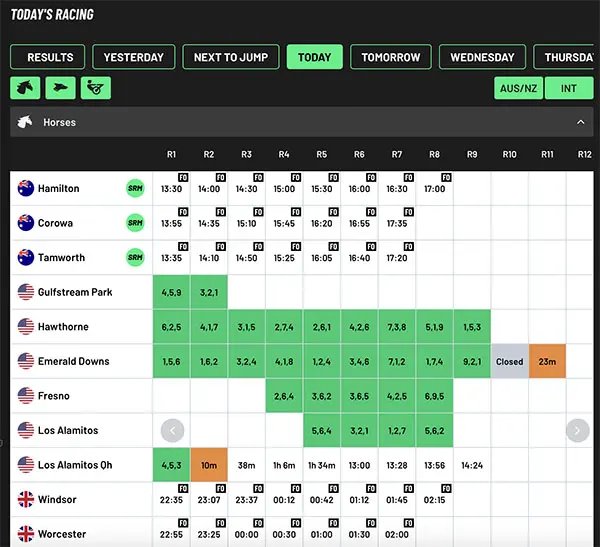Click the SRM badge next to Tamworth
The width and height of the screenshot is (600, 547).
pyautogui.click(x=135, y=257)
